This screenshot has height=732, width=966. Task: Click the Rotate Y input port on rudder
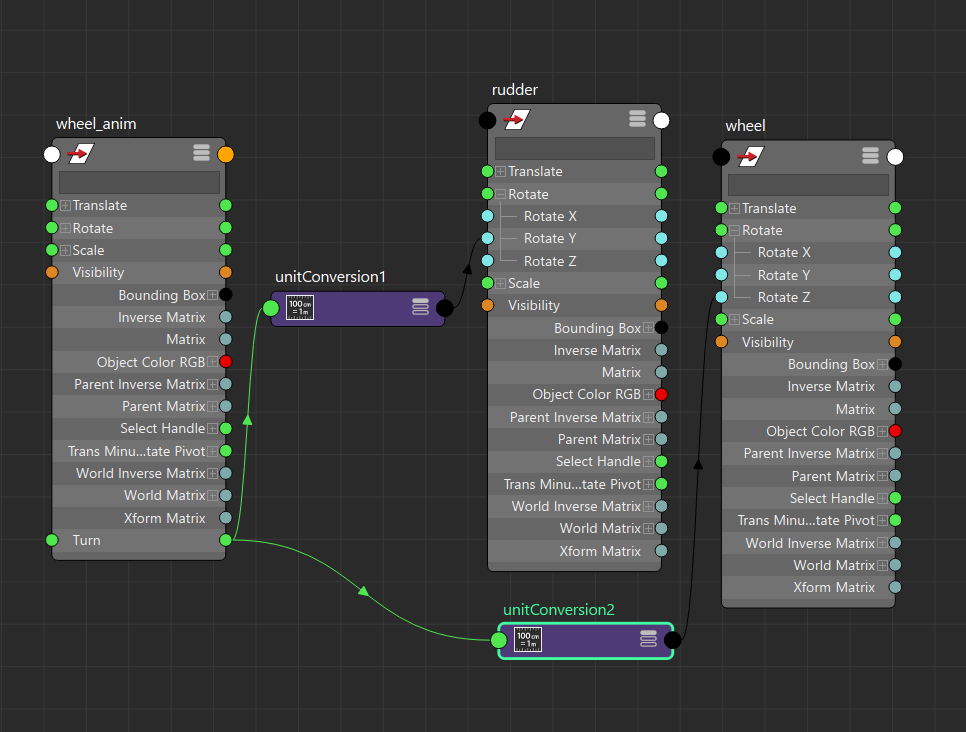[x=487, y=239]
